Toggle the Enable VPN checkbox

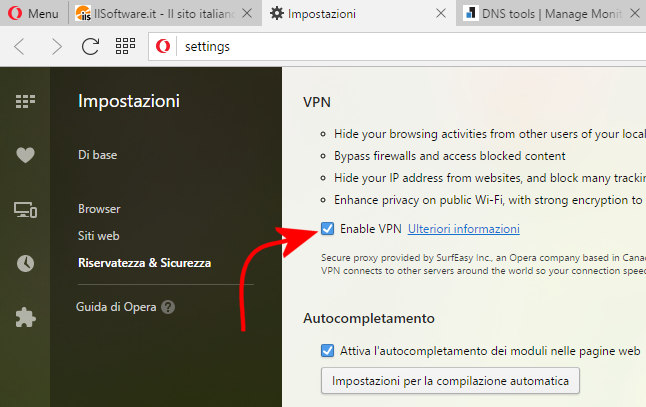[328, 229]
